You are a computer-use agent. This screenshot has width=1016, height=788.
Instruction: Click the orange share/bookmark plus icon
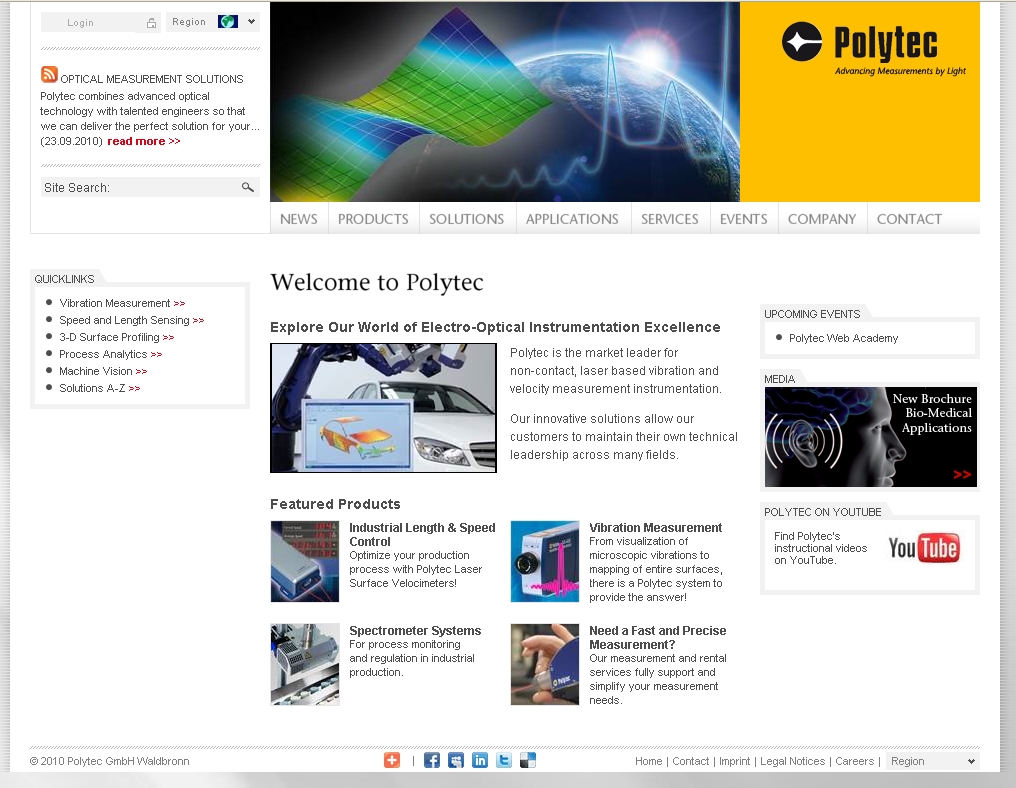point(391,760)
